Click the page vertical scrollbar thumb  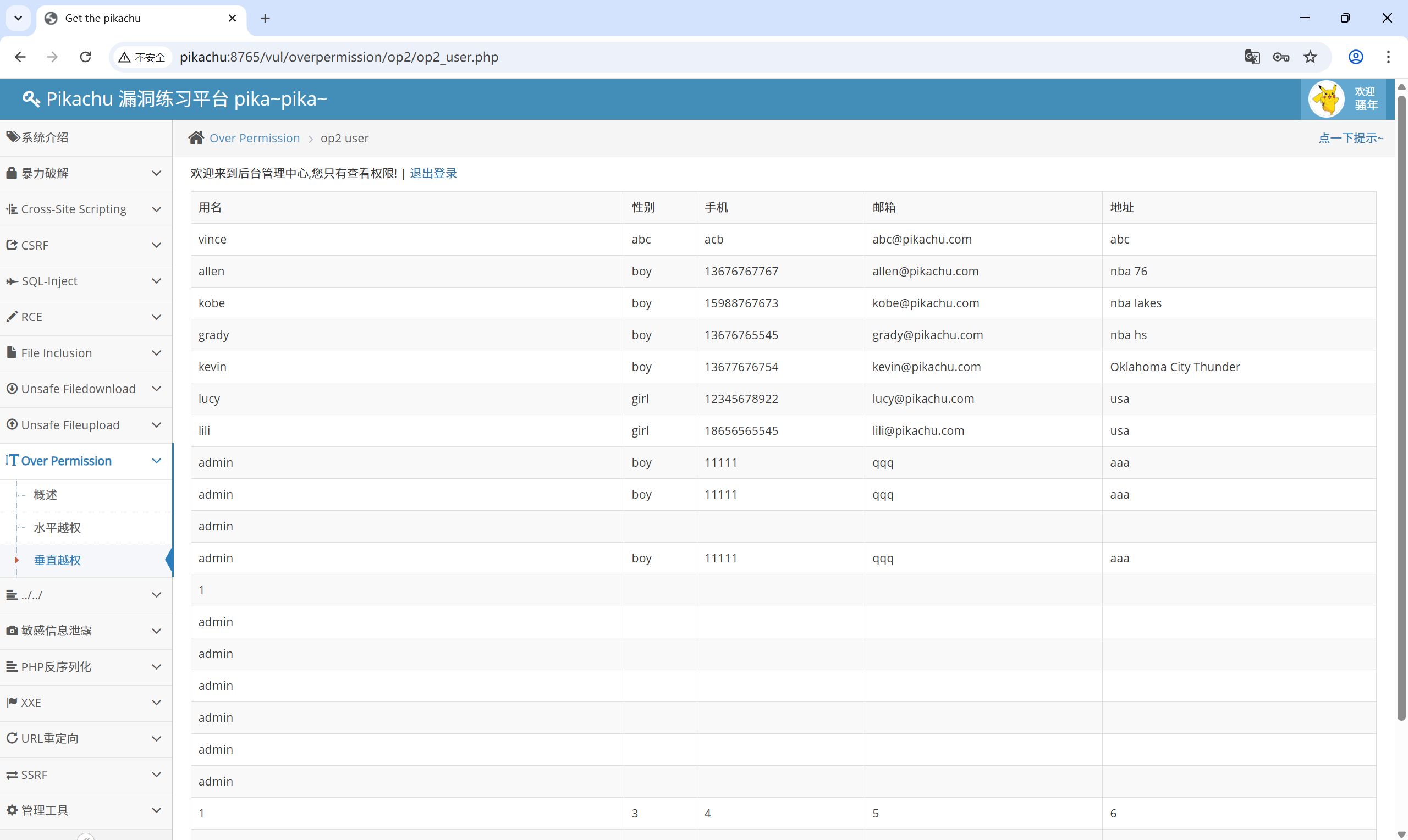(x=1401, y=407)
